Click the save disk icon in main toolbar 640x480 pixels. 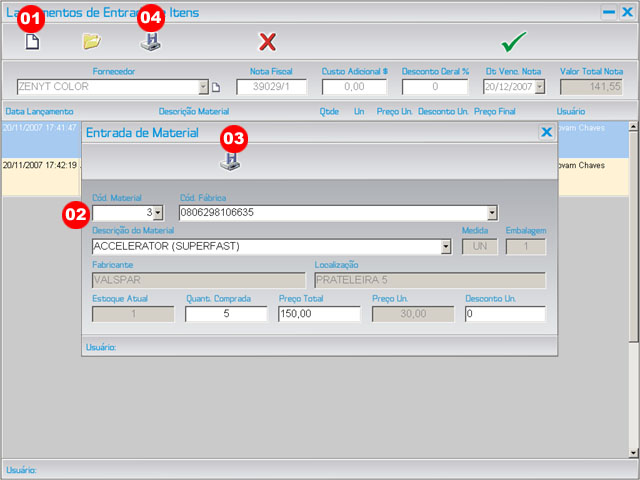149,42
